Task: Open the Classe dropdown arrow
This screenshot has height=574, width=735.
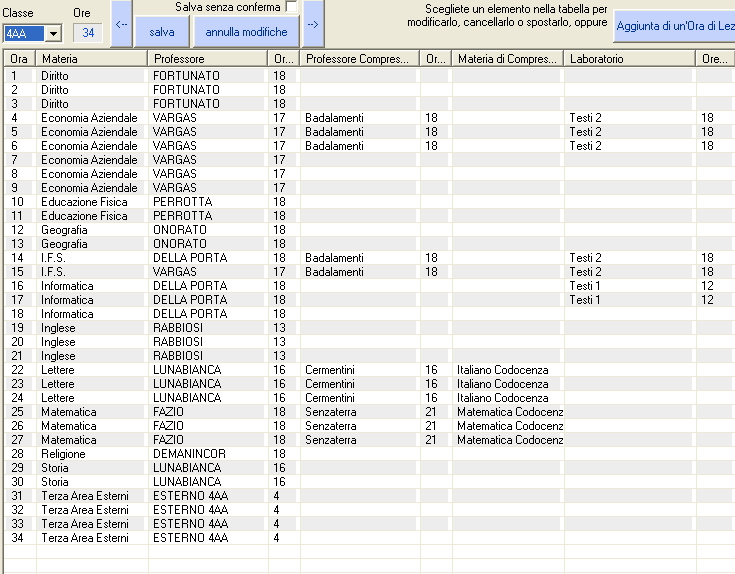Action: (53, 33)
